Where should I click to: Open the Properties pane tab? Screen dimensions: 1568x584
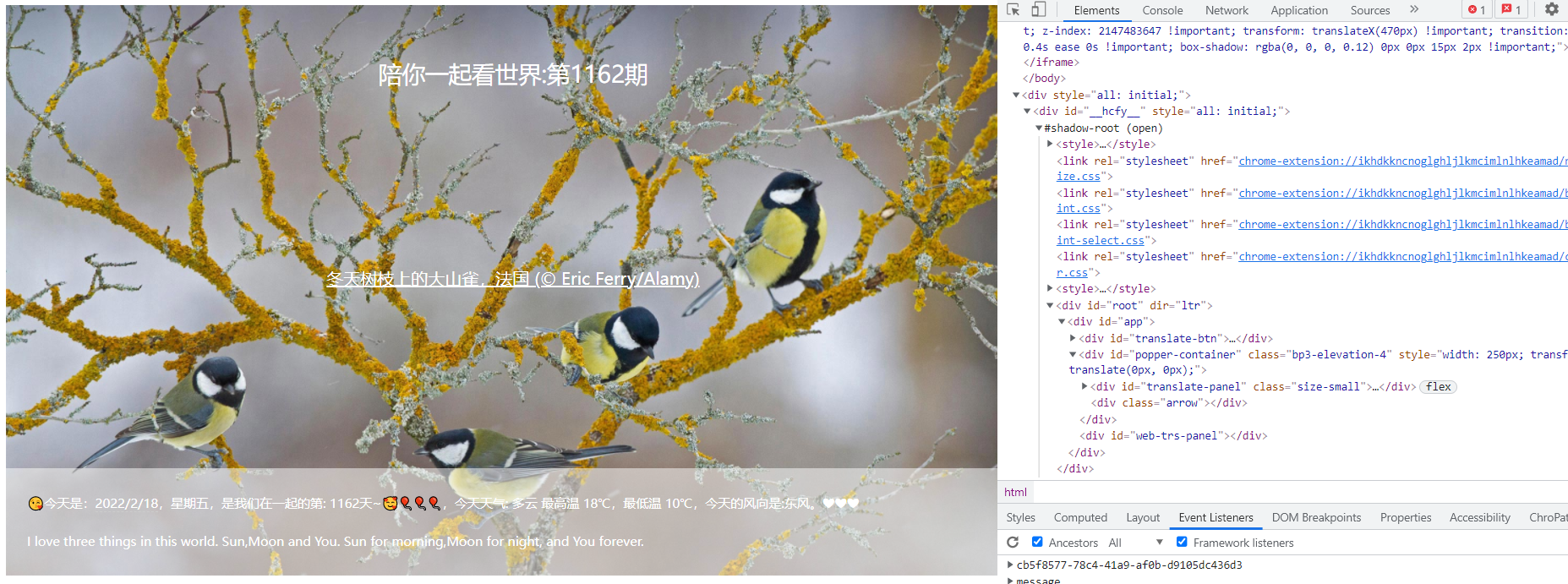pyautogui.click(x=1406, y=517)
